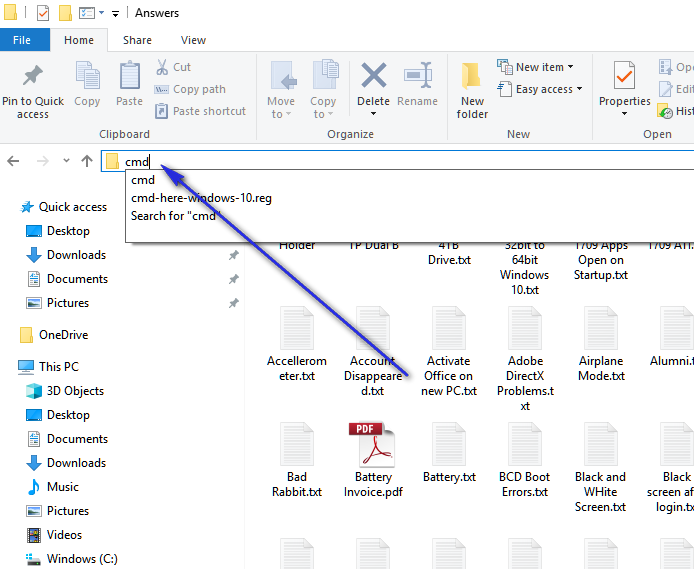Open Music under This PC

tap(53, 487)
